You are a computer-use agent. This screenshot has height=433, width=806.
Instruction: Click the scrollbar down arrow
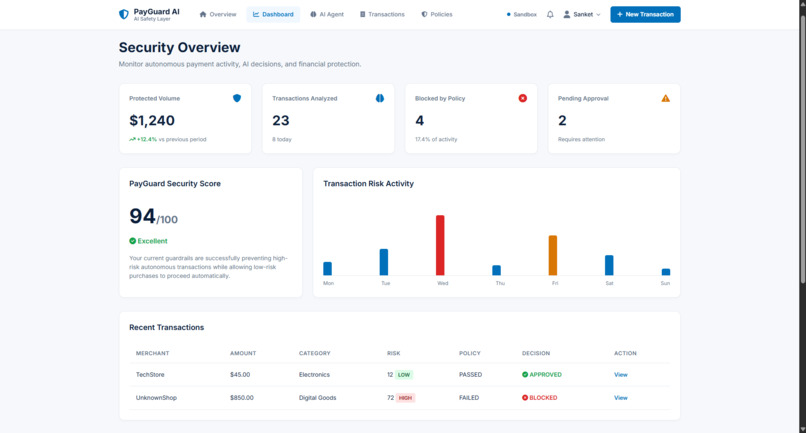802,429
